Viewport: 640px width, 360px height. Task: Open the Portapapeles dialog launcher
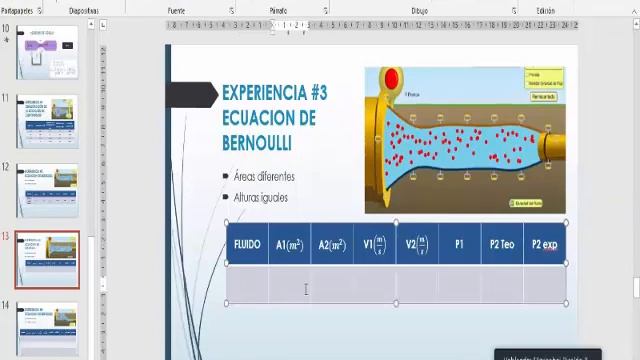(x=40, y=11)
